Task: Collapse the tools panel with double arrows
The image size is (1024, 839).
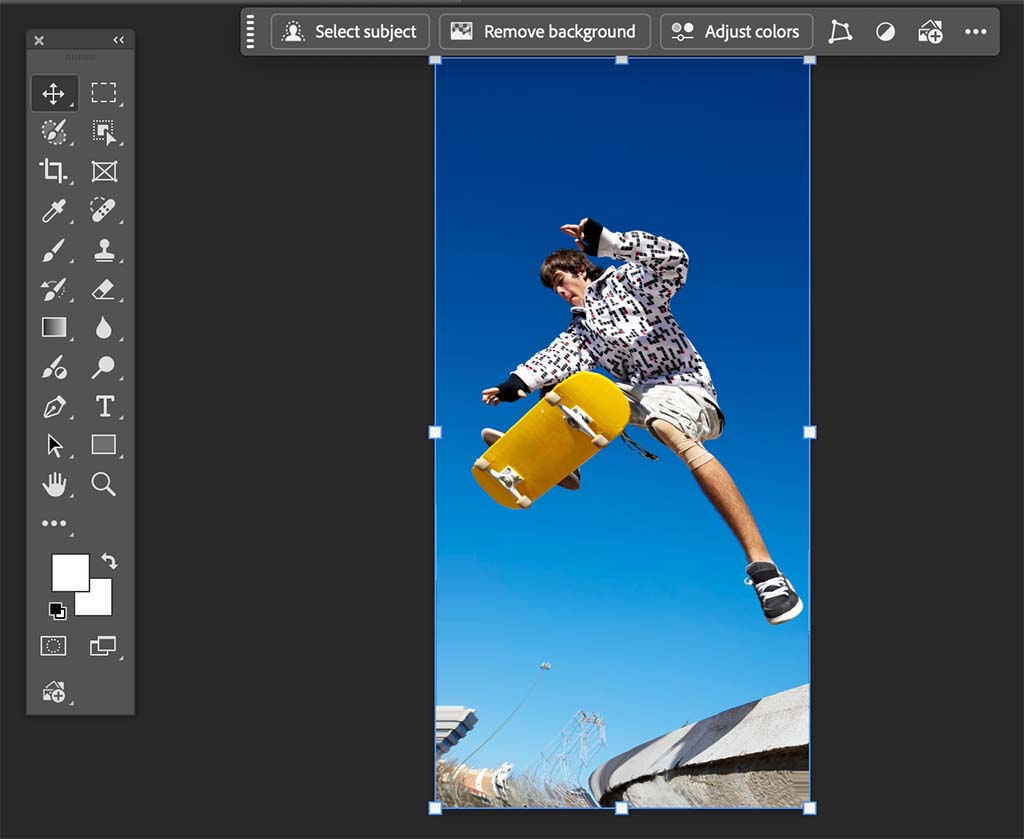Action: tap(118, 40)
